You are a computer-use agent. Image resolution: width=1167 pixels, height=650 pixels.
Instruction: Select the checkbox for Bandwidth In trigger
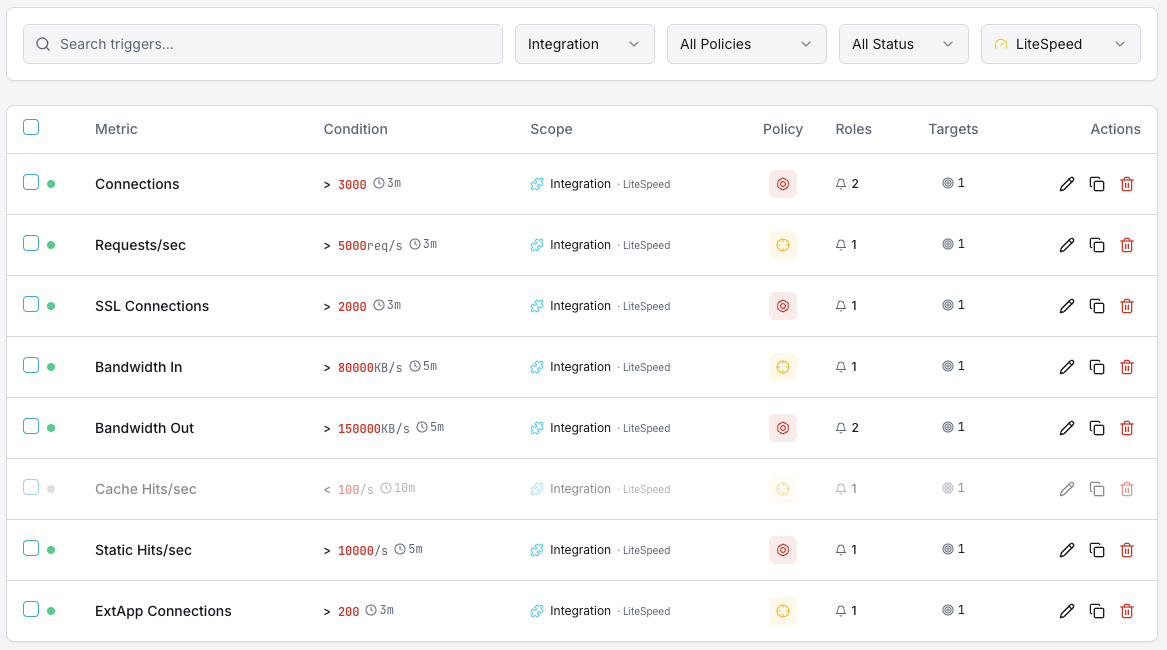(31, 366)
